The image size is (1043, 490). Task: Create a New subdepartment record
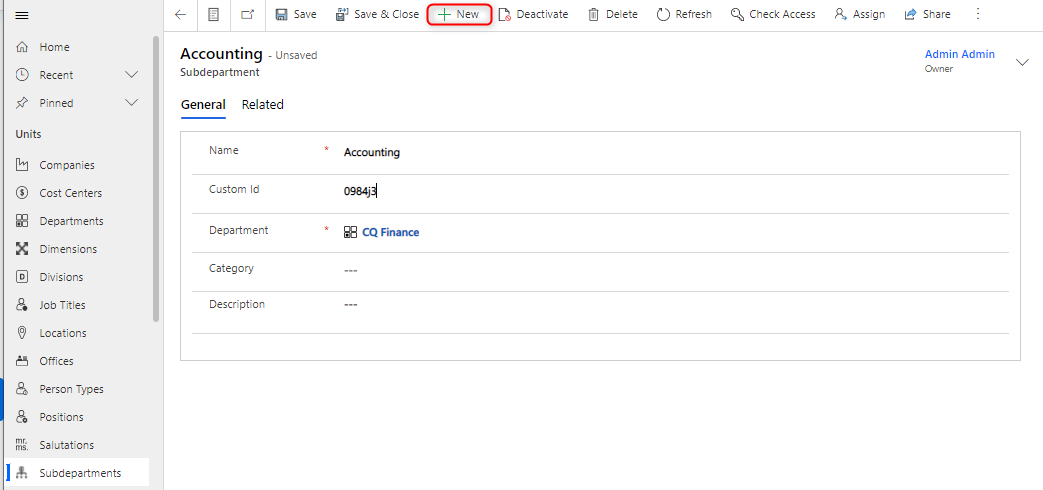point(459,15)
